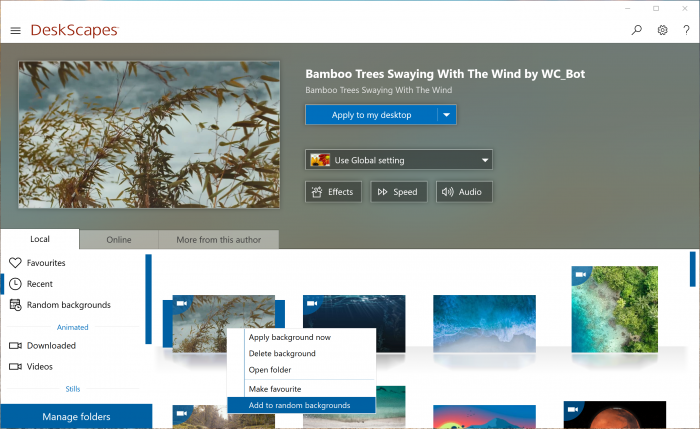Click the sidebar vertical scrollbar
The height and width of the screenshot is (429, 700).
pos(149,299)
